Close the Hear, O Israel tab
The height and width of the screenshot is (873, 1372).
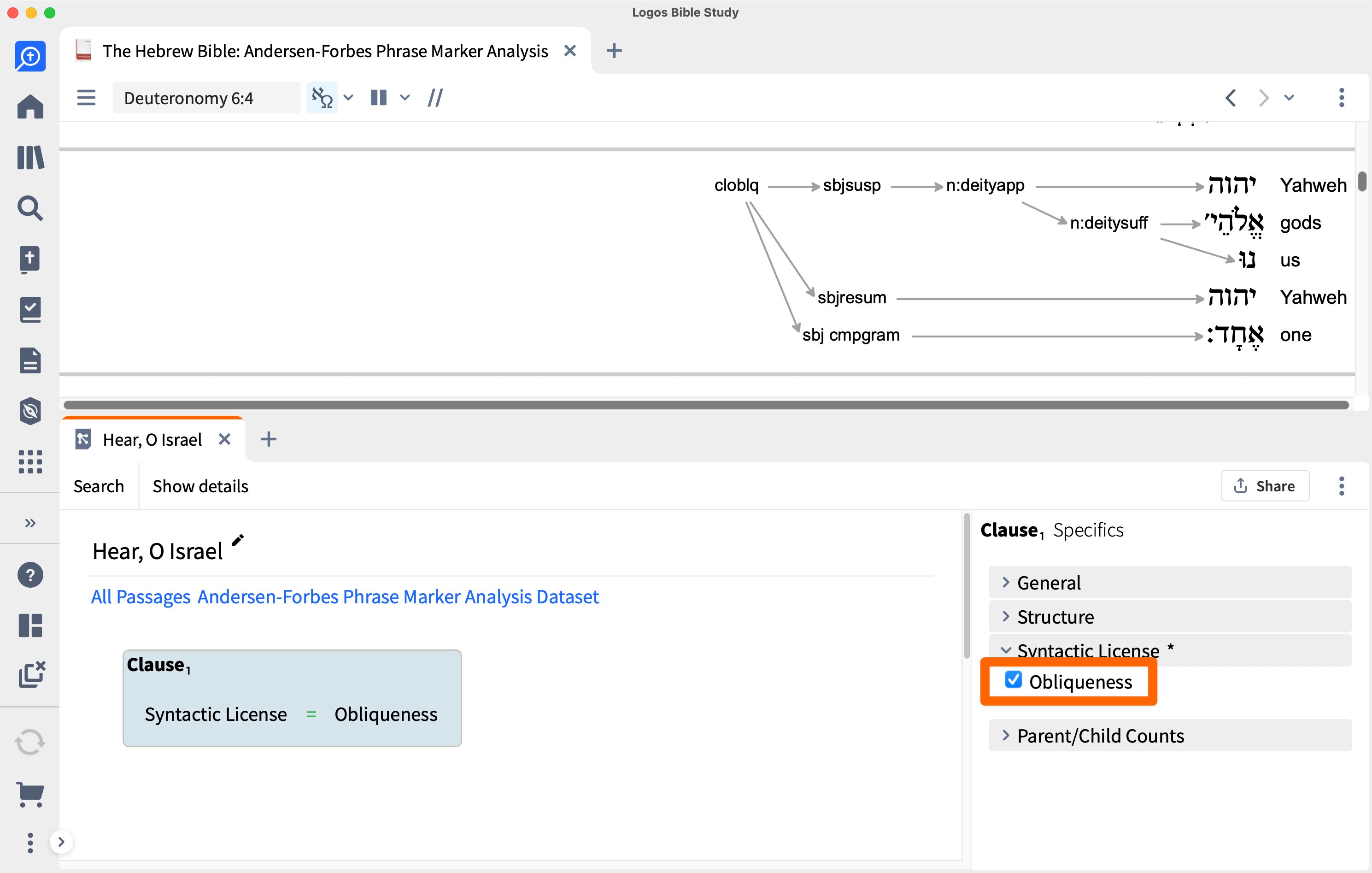(224, 439)
